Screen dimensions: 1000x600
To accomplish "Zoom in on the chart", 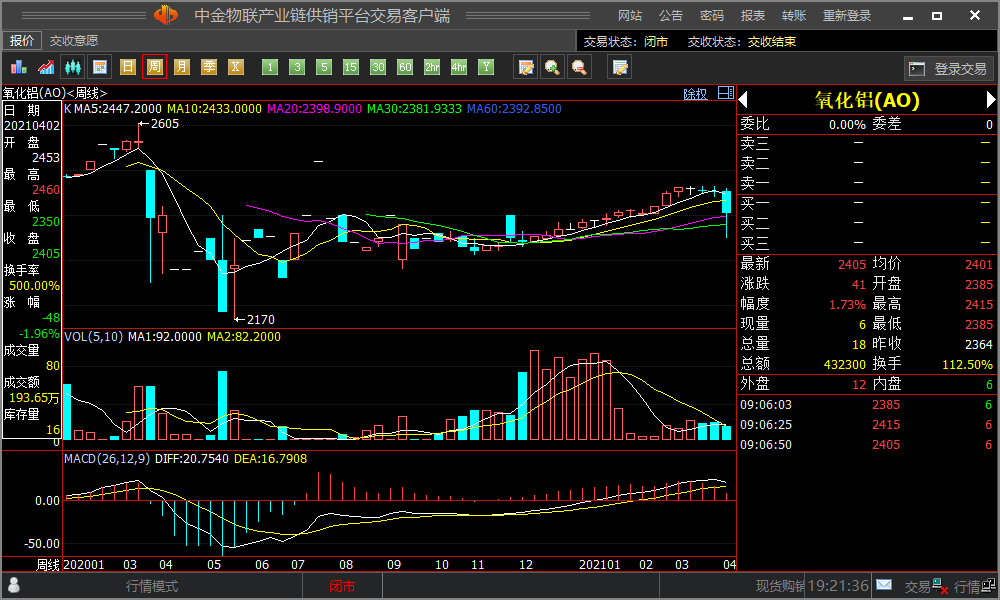I will click(552, 67).
